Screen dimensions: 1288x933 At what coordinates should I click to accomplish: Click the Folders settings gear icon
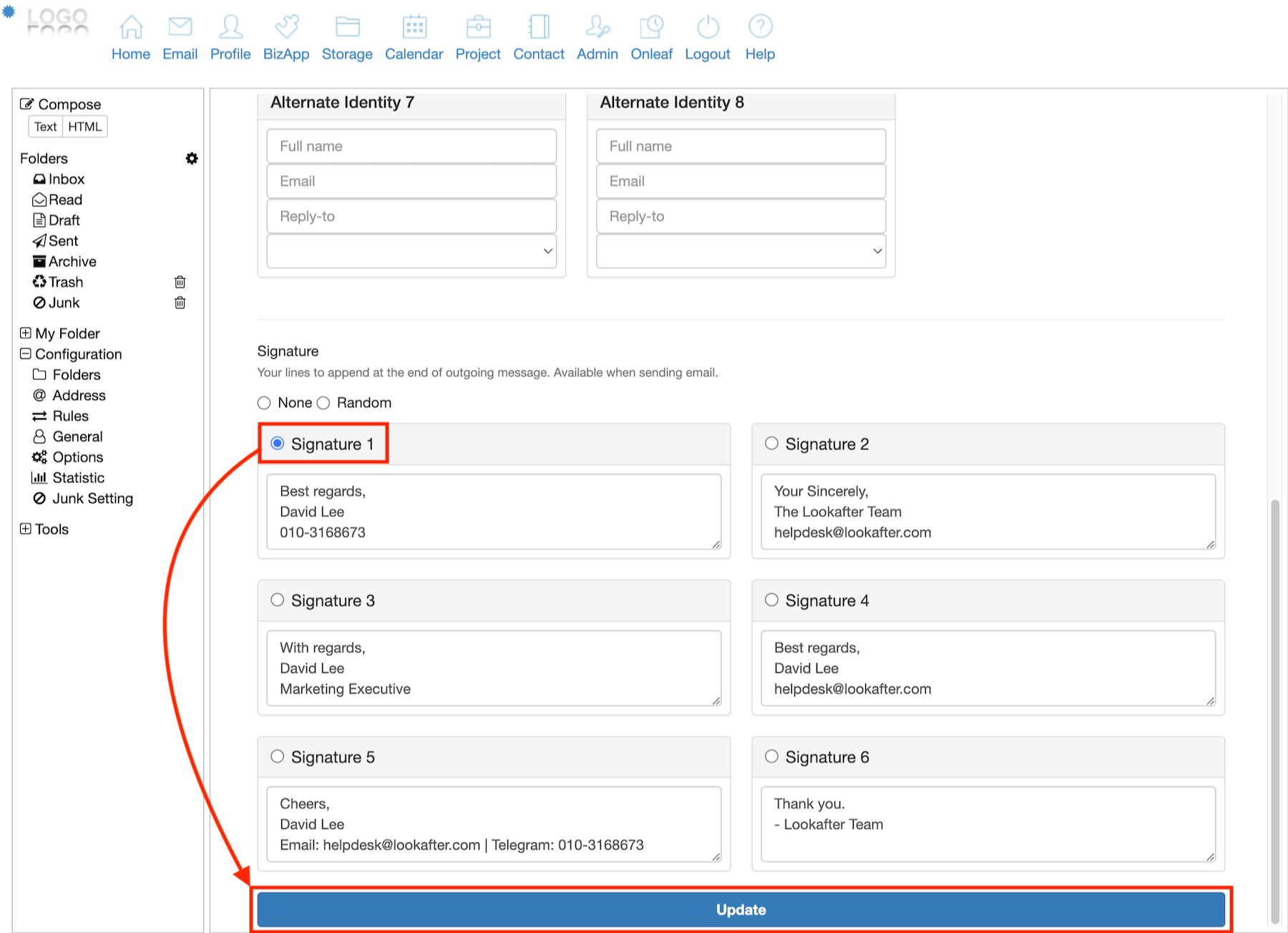[x=192, y=159]
